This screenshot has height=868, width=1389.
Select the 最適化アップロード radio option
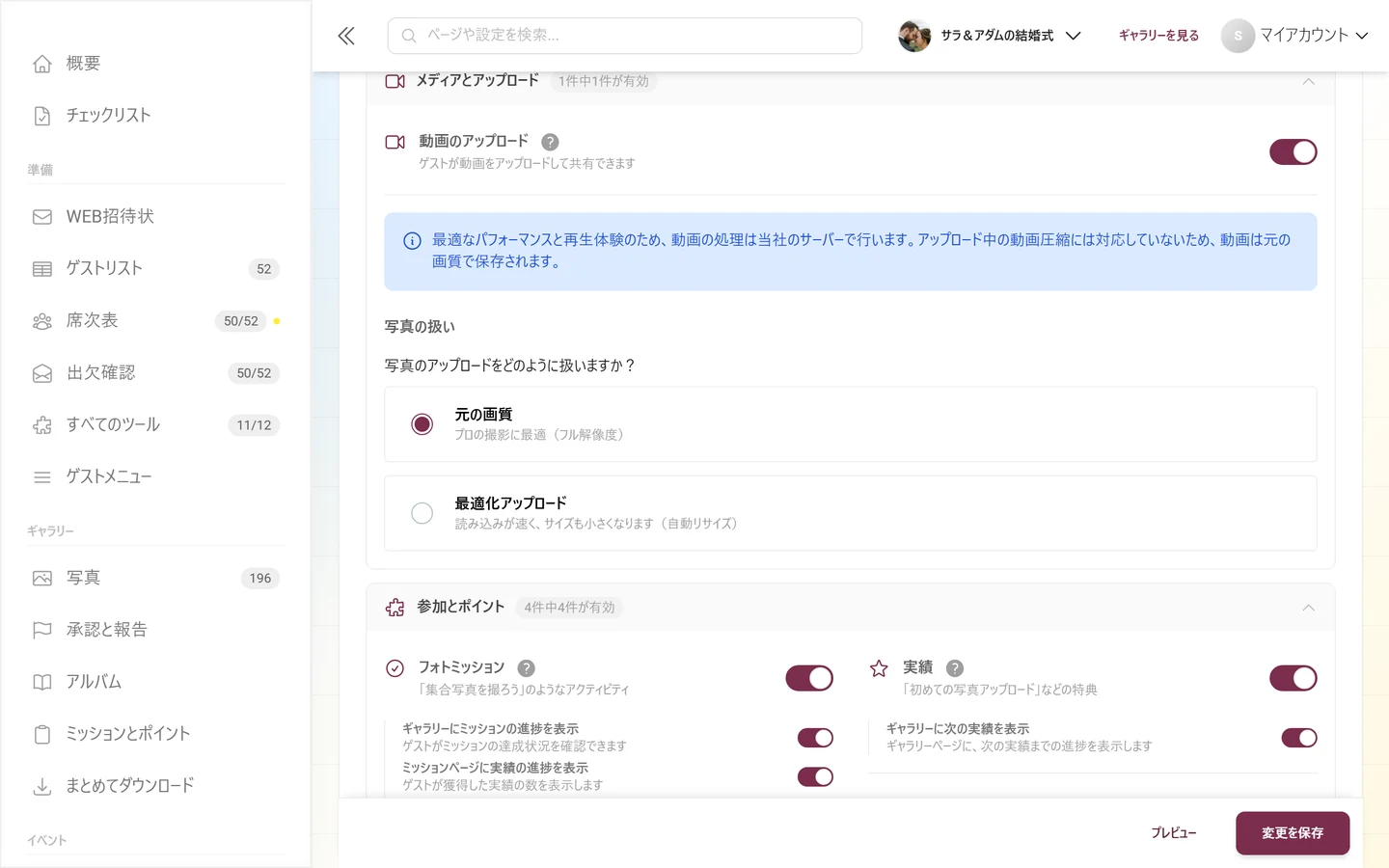pyautogui.click(x=422, y=513)
